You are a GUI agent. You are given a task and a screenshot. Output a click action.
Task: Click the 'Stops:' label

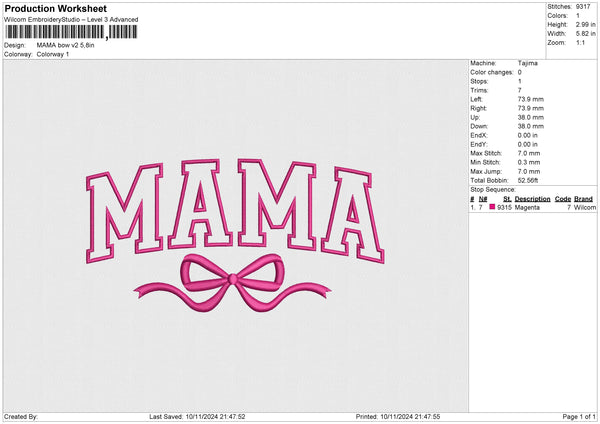479,81
